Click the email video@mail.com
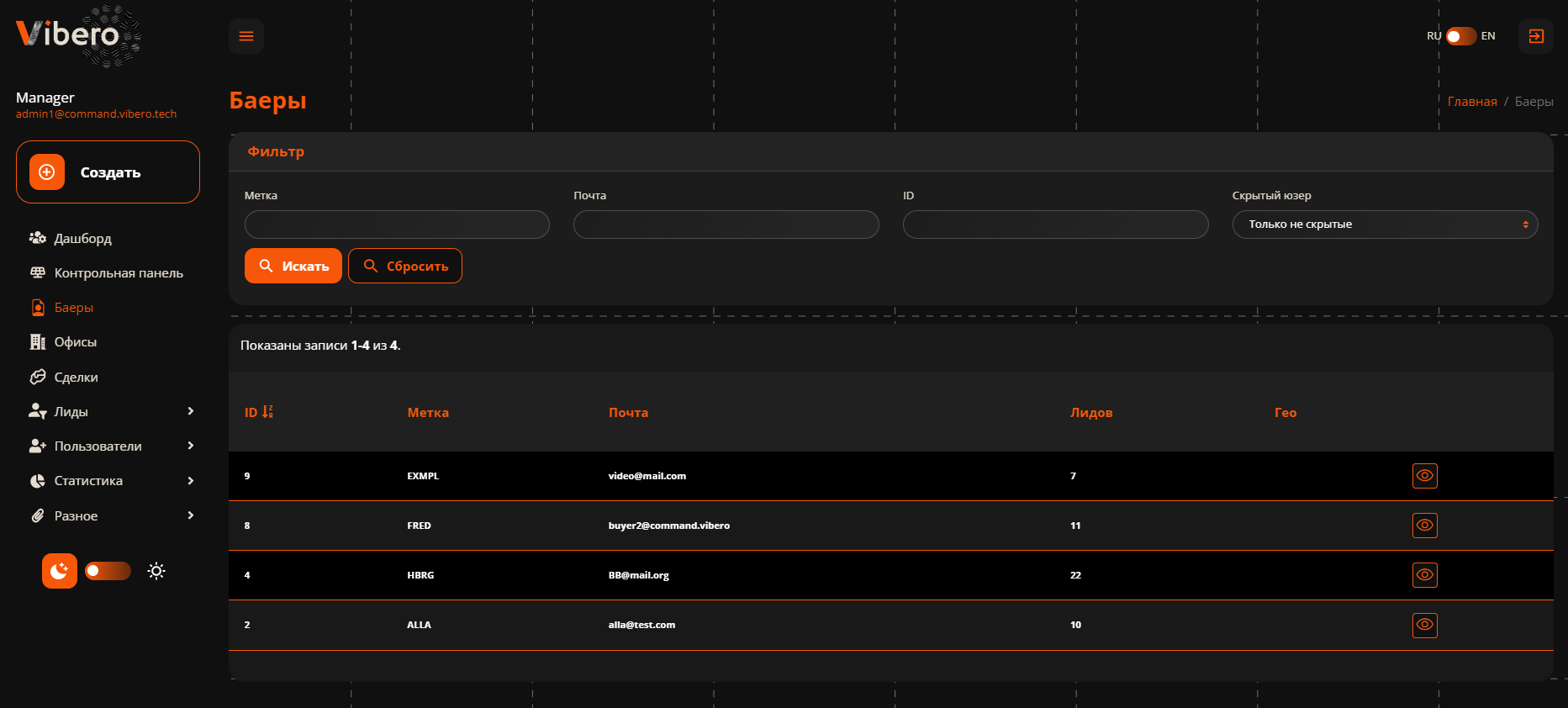1568x708 pixels. point(647,476)
